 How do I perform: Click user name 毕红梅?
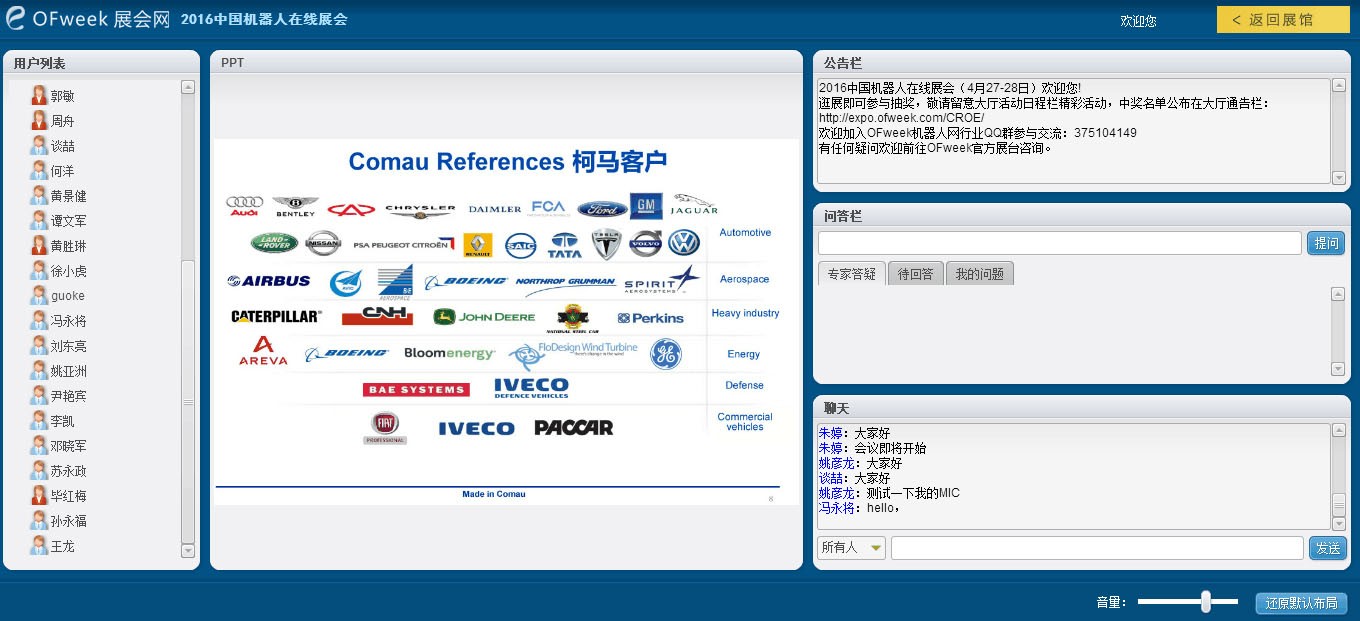(68, 496)
